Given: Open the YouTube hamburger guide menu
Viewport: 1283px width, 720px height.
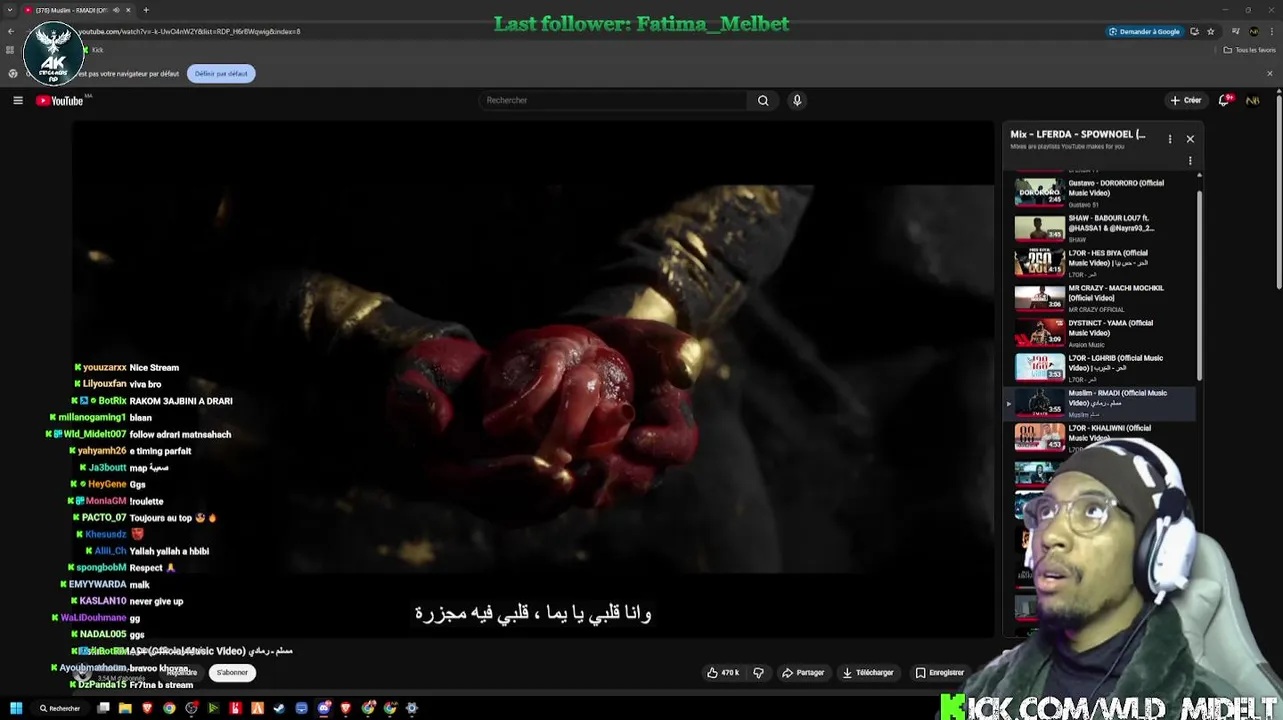Looking at the screenshot, I should 18,100.
